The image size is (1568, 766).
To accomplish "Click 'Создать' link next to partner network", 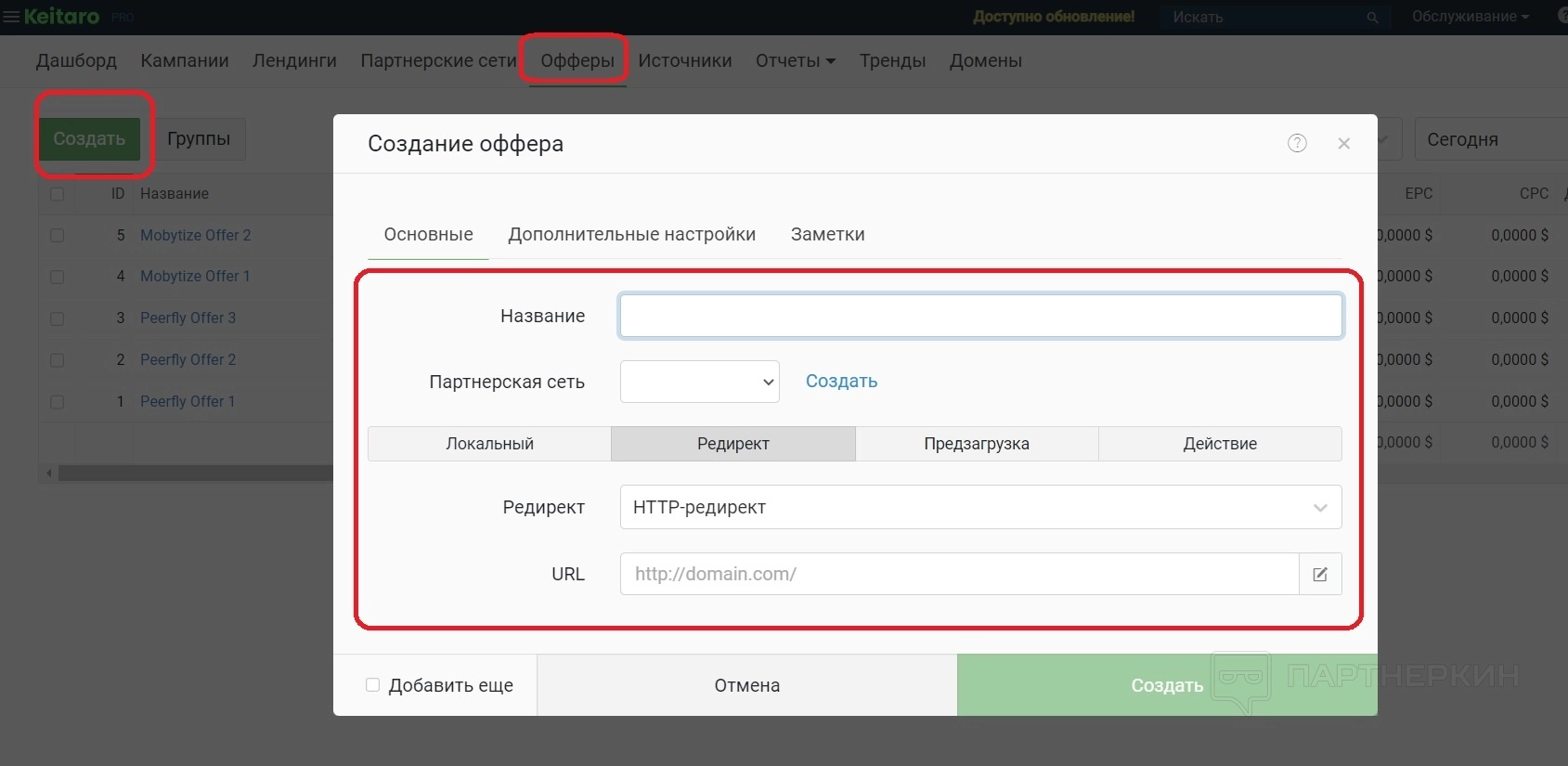I will (x=841, y=382).
